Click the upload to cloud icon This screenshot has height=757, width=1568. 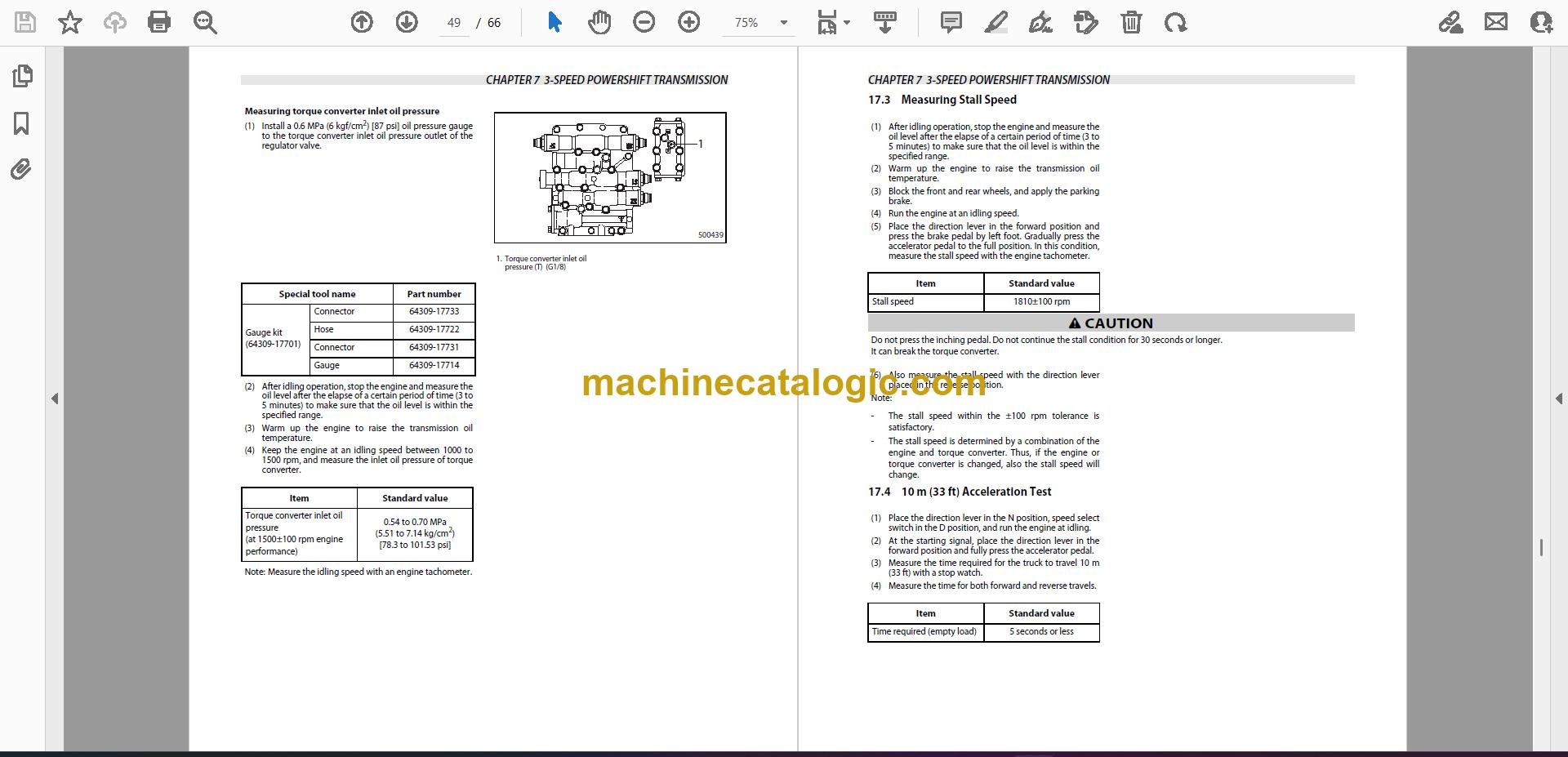click(115, 22)
